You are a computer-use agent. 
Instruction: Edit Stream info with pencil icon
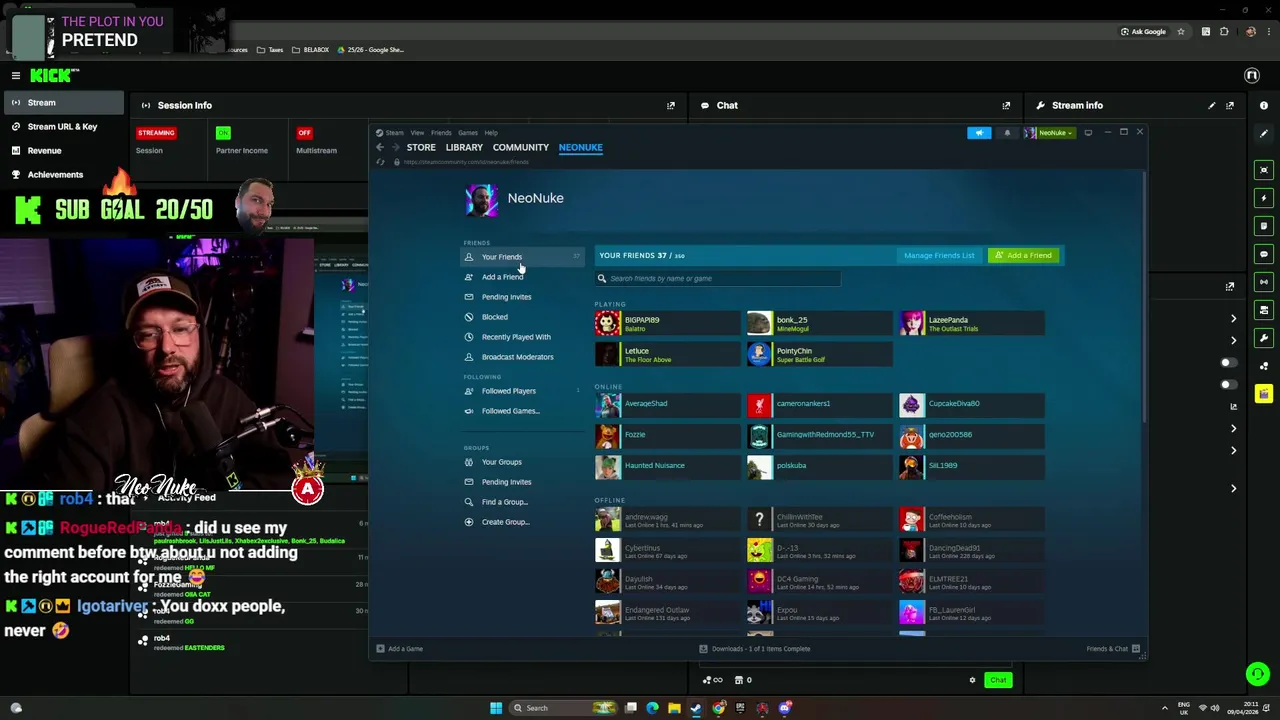pyautogui.click(x=1212, y=105)
